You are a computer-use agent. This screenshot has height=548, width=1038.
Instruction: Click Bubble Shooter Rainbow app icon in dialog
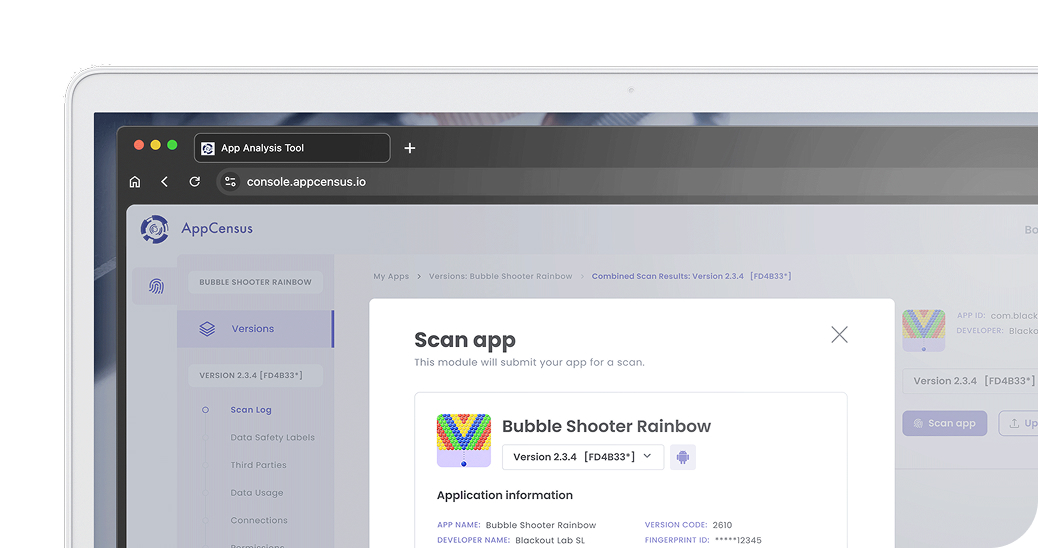463,440
